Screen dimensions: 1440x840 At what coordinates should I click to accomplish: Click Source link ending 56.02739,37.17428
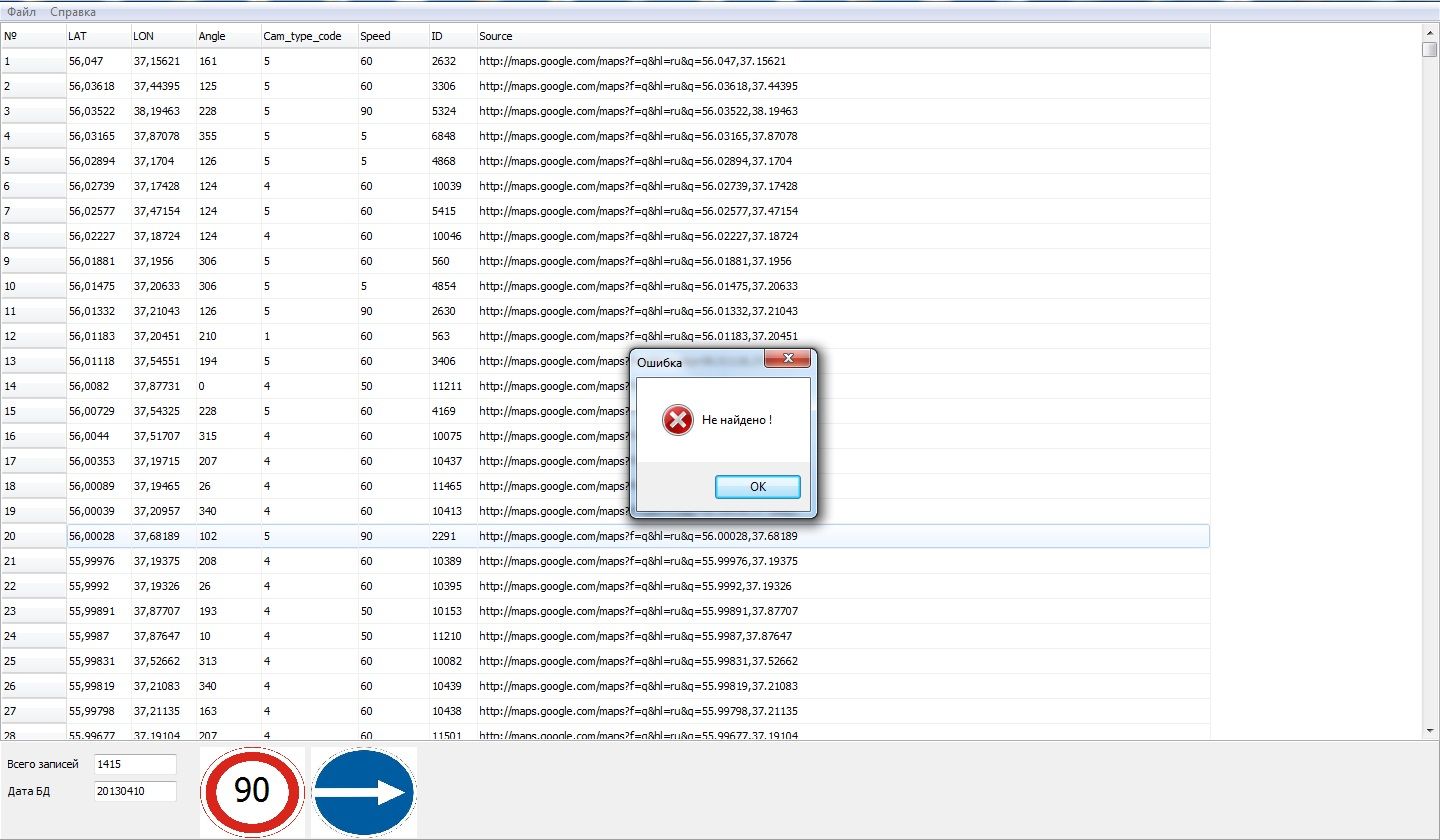click(638, 186)
